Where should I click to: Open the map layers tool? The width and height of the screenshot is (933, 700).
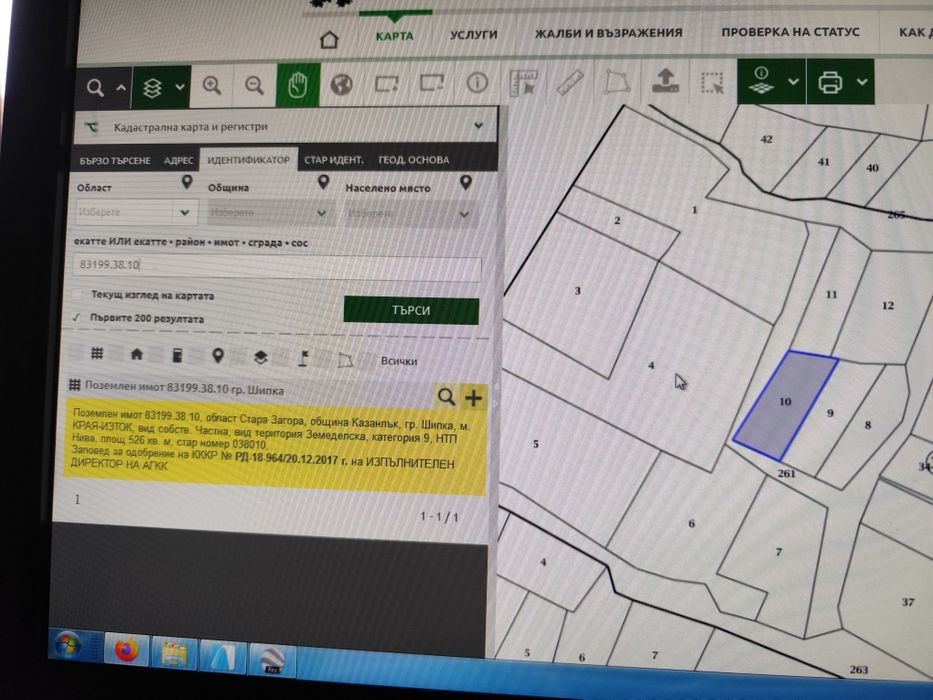153,89
